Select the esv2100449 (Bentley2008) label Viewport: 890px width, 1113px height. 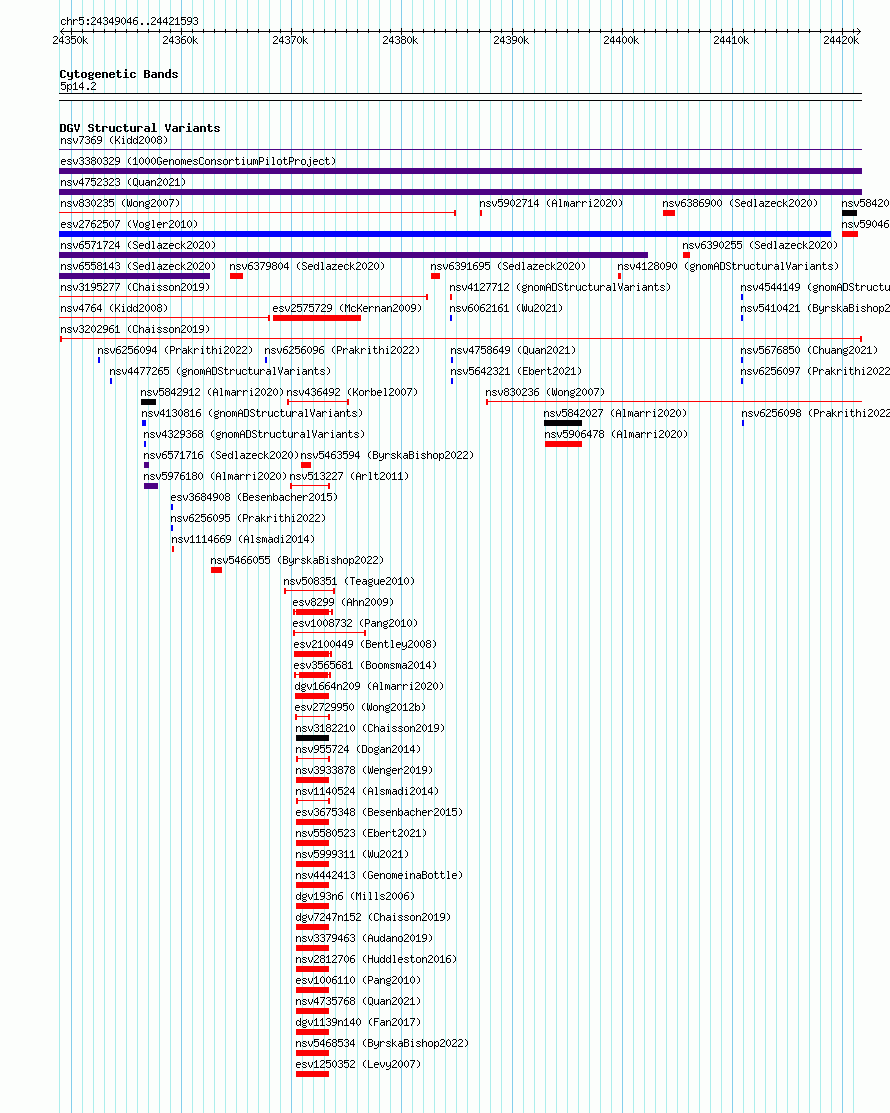[x=365, y=645]
